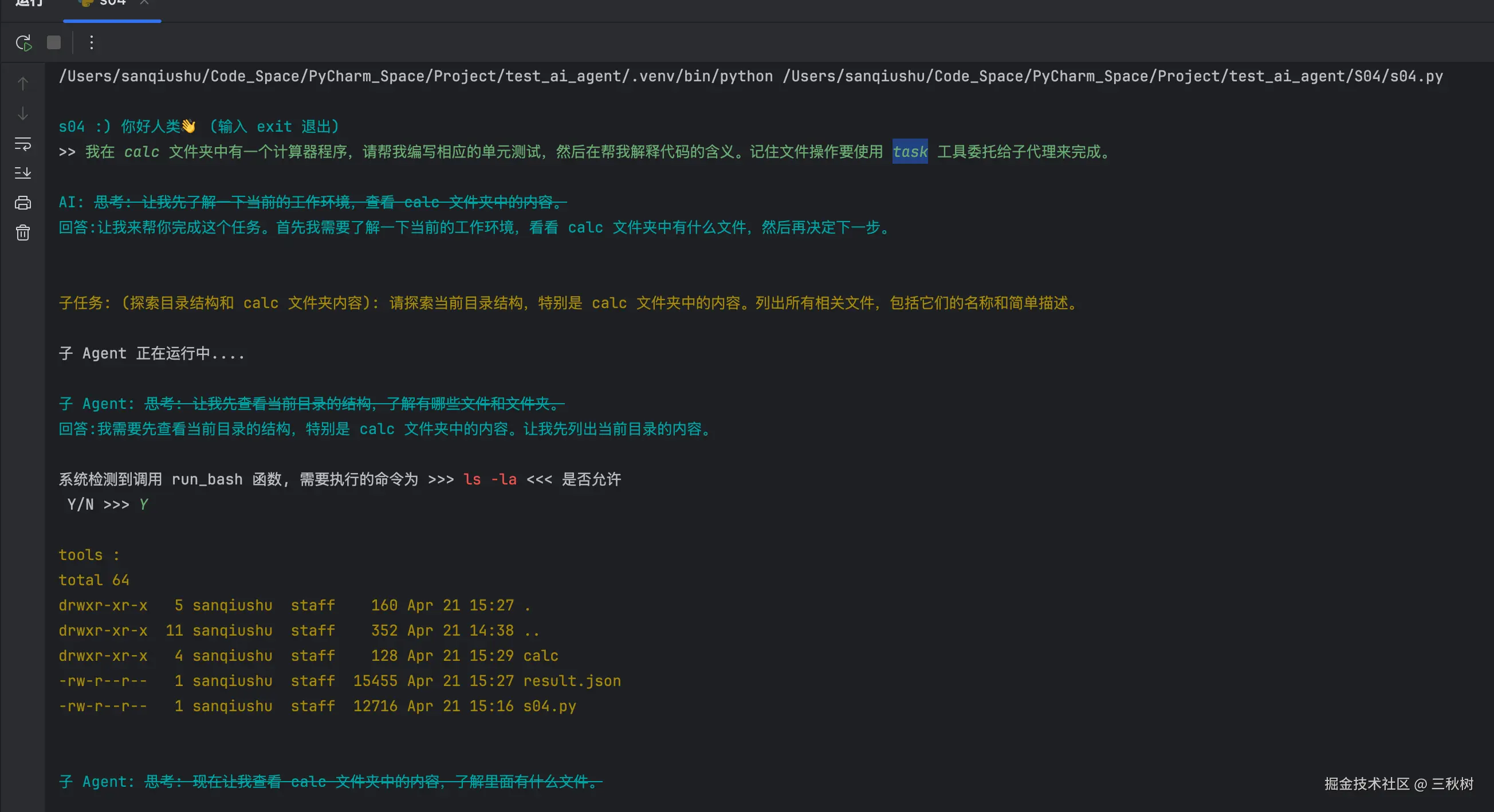This screenshot has height=812, width=1494.
Task: Print the console output
Action: [22, 203]
